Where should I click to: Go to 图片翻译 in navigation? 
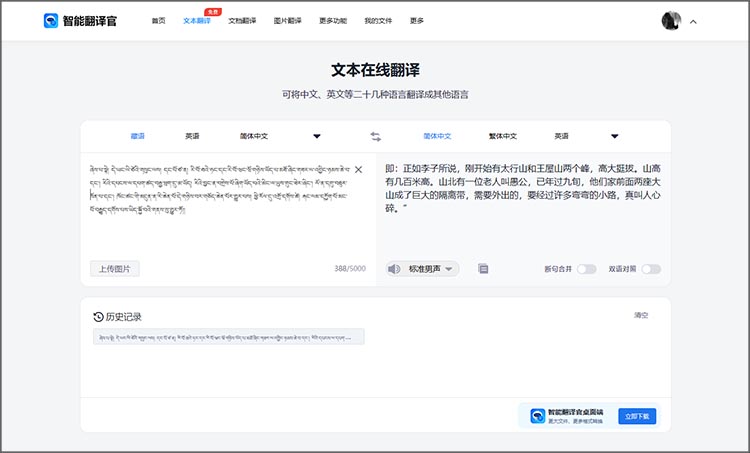tap(287, 21)
